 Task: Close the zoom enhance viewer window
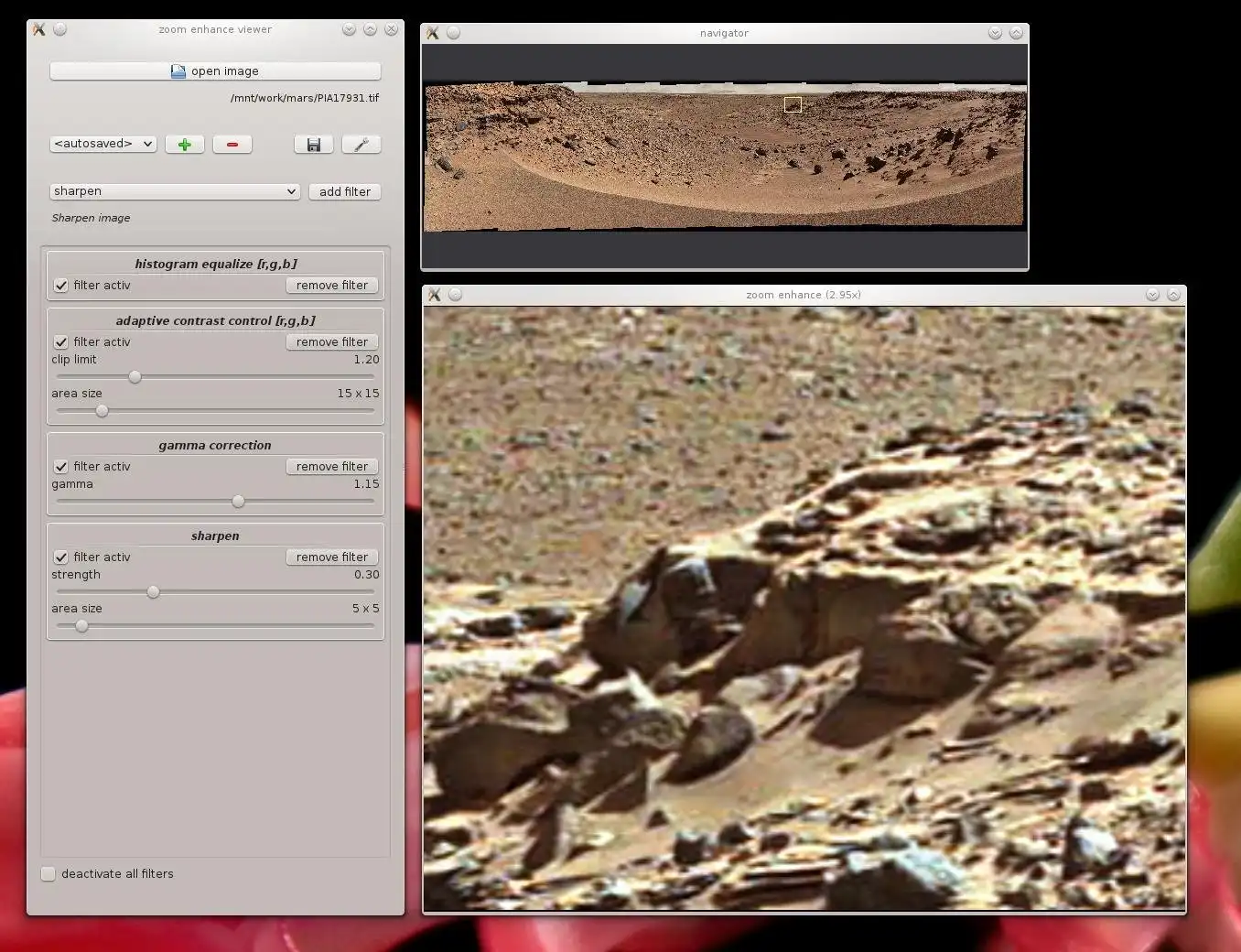[x=391, y=29]
